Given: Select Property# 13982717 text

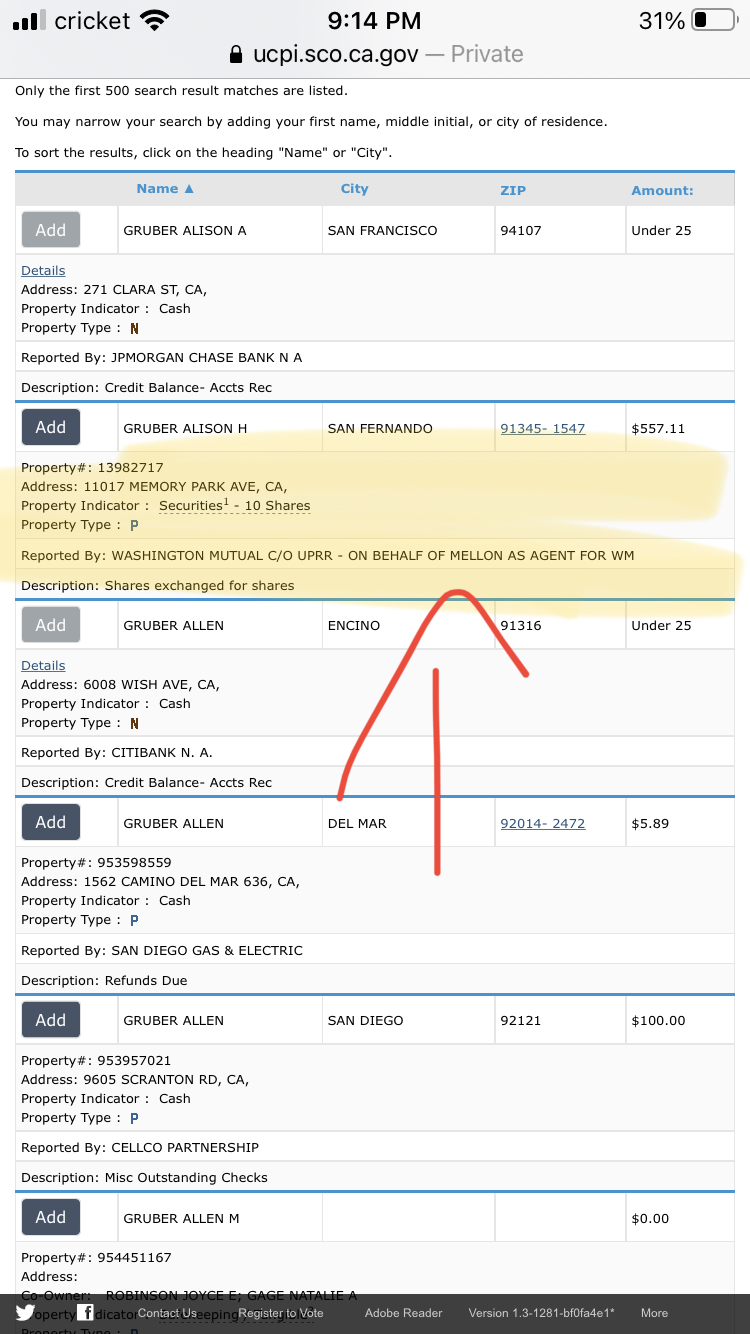Looking at the screenshot, I should coord(92,467).
